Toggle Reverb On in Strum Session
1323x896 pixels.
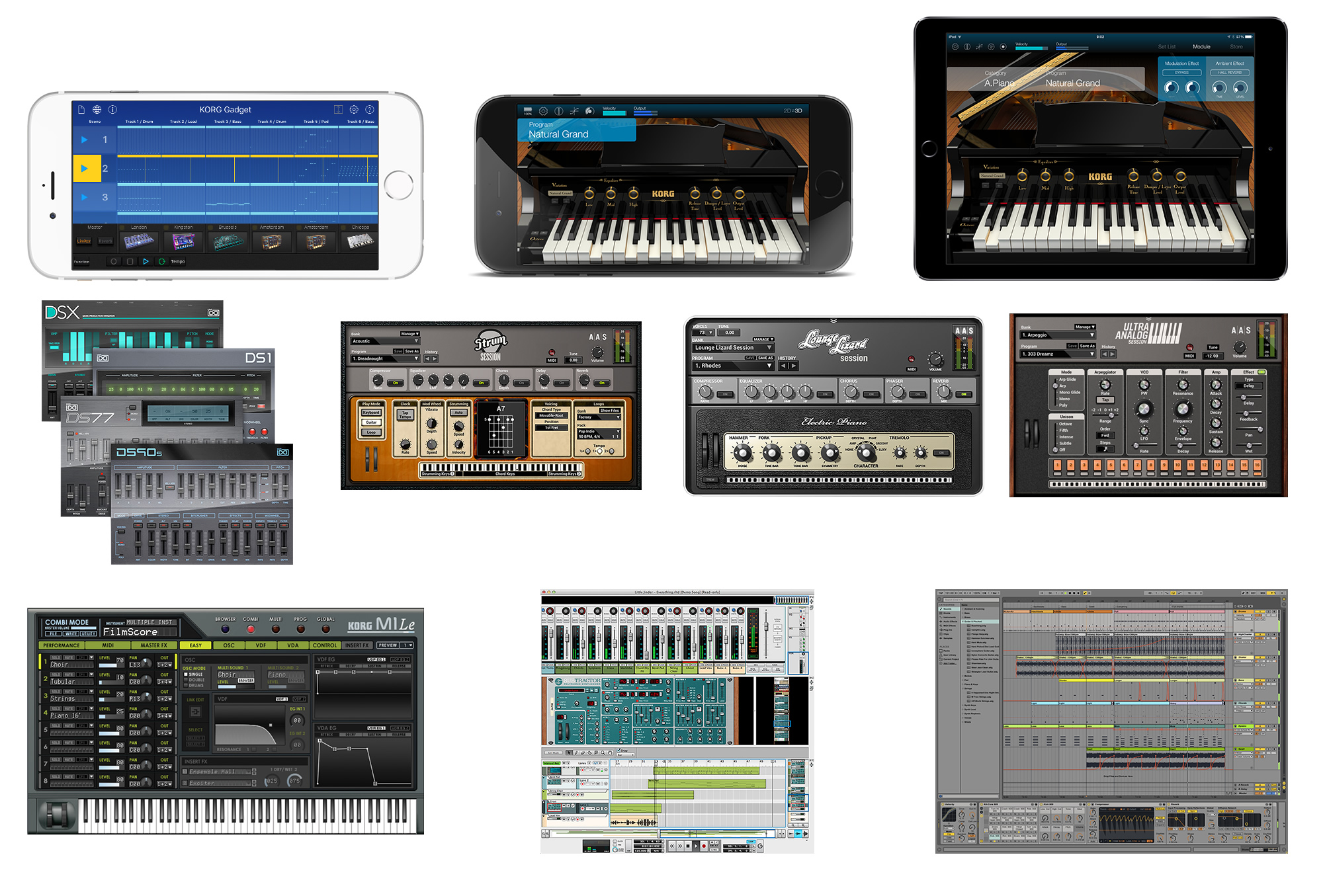point(601,383)
